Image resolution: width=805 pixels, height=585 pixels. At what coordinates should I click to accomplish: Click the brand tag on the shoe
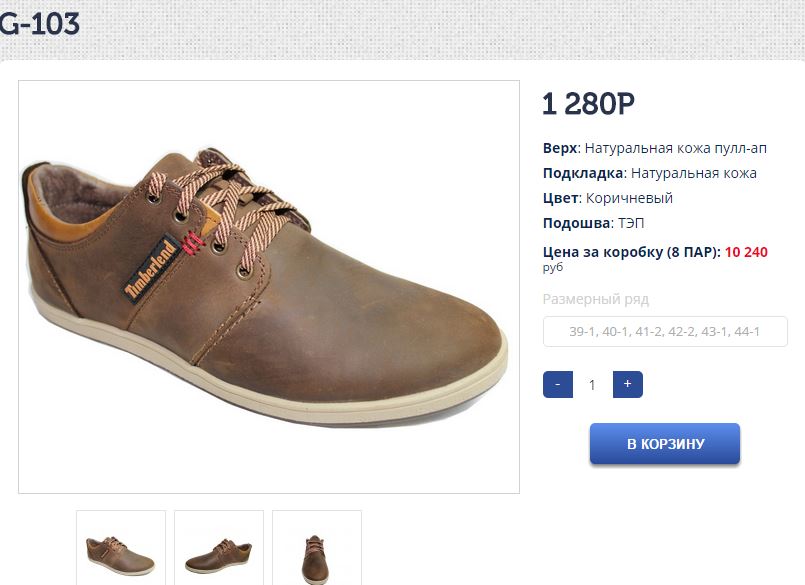[x=150, y=270]
